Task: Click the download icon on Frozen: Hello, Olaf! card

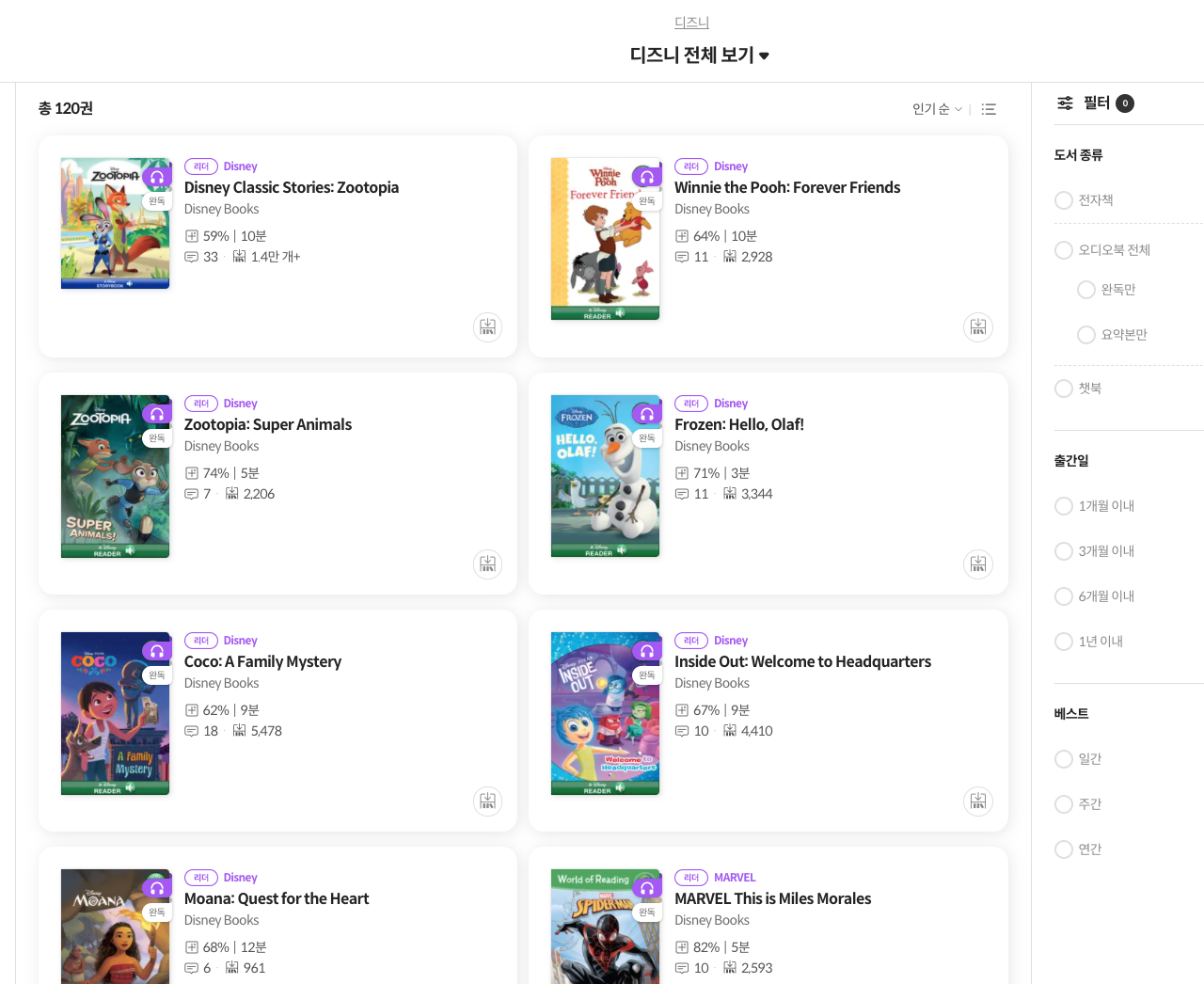Action: [x=978, y=564]
